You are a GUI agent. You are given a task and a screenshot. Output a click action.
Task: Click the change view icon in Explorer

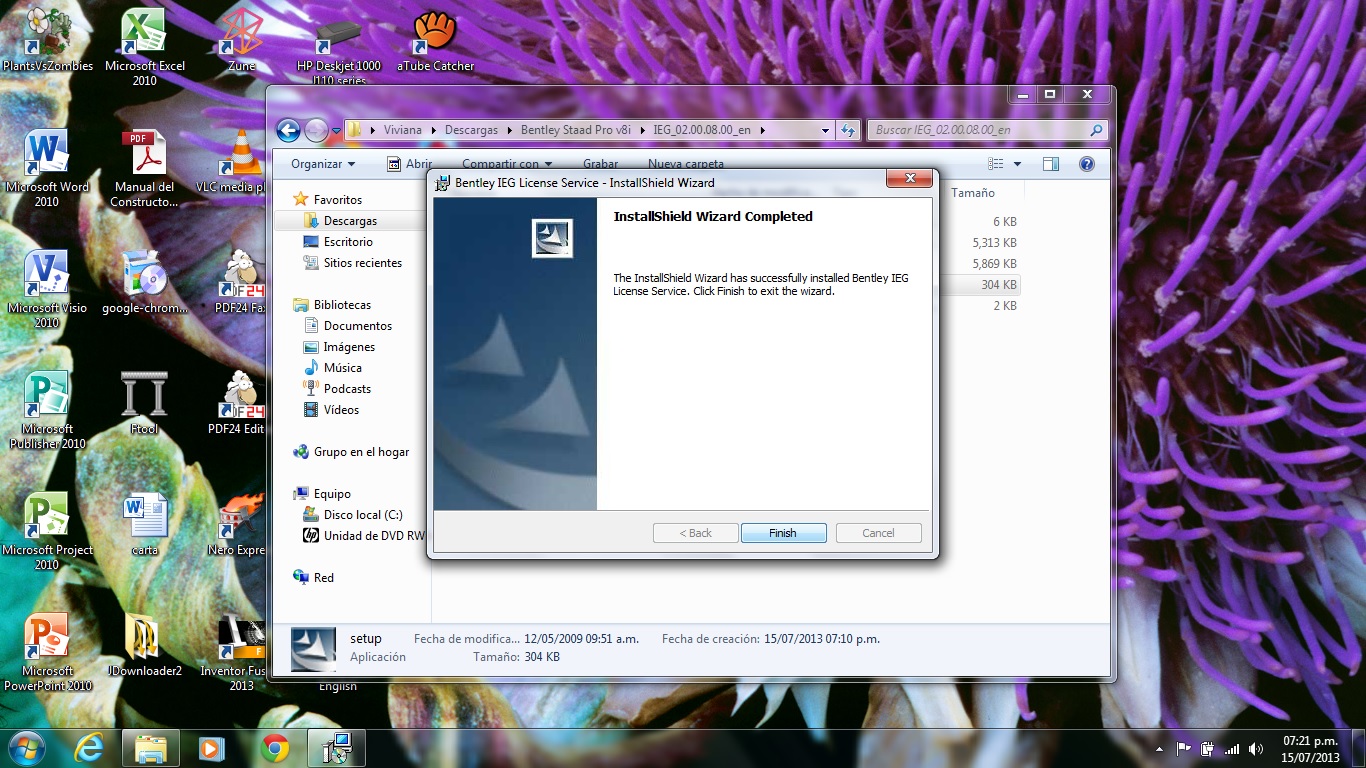[995, 164]
